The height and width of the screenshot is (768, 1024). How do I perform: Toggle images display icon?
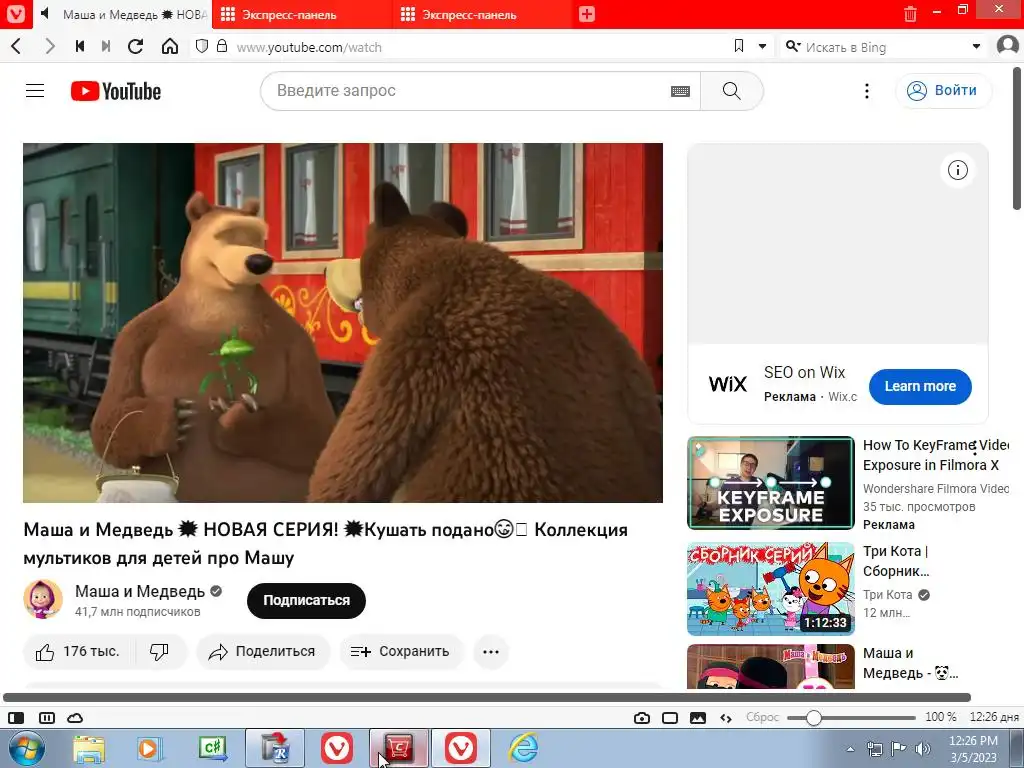pyautogui.click(x=697, y=718)
